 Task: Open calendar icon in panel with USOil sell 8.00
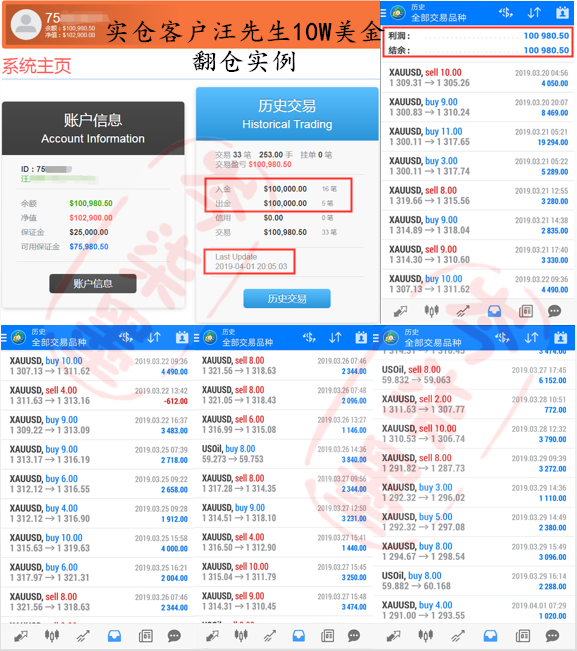pos(560,338)
